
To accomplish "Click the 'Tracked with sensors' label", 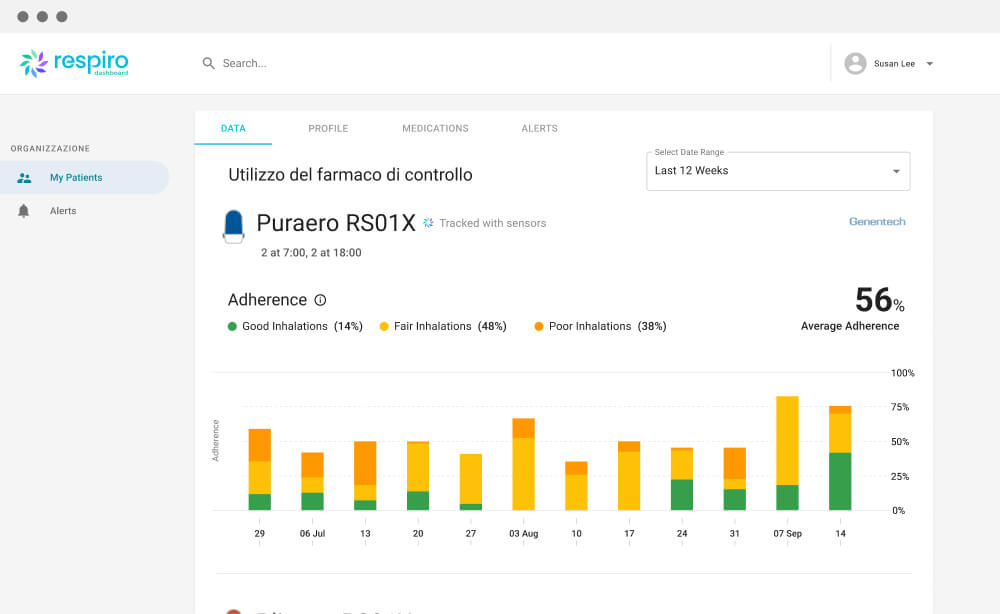I will point(492,223).
